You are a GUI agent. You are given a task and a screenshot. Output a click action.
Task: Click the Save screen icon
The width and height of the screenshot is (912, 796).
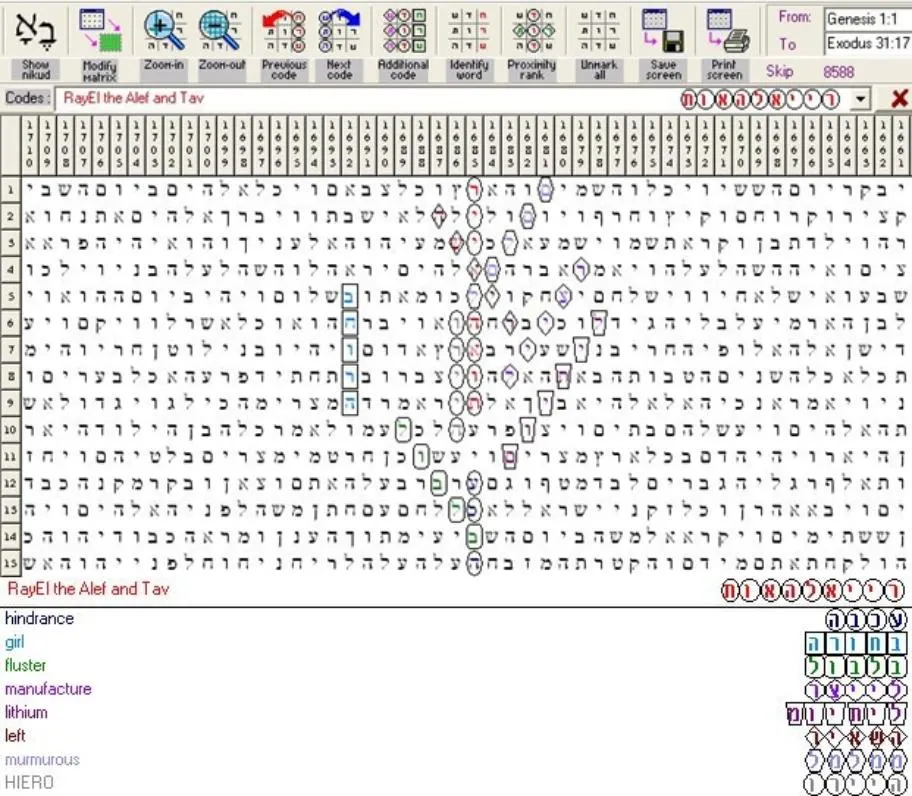663,29
